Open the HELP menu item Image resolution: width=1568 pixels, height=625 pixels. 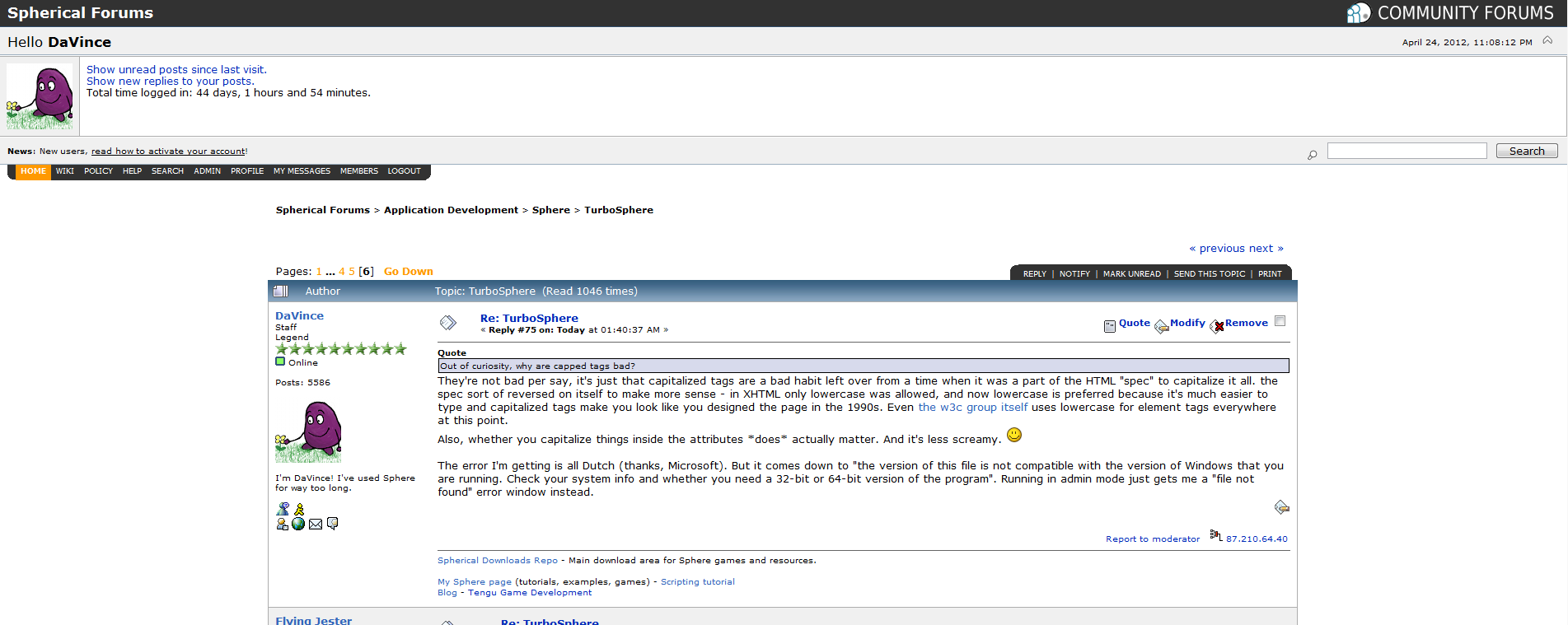pos(132,171)
